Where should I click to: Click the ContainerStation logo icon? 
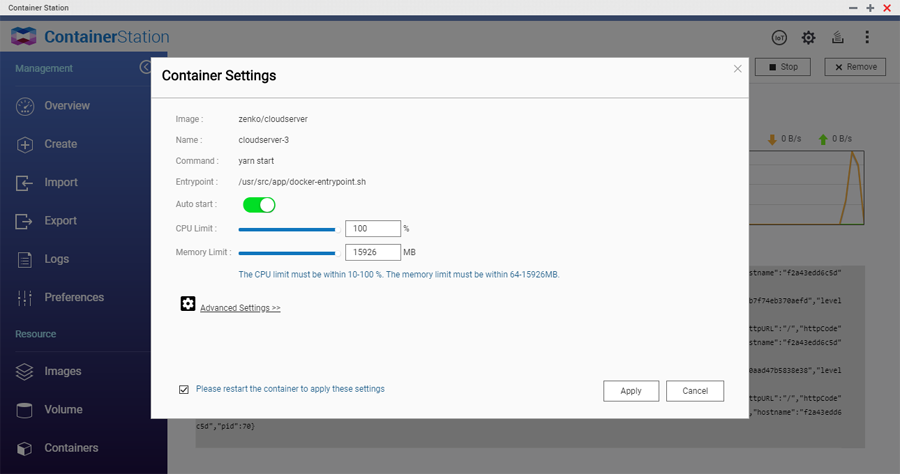pos(24,36)
